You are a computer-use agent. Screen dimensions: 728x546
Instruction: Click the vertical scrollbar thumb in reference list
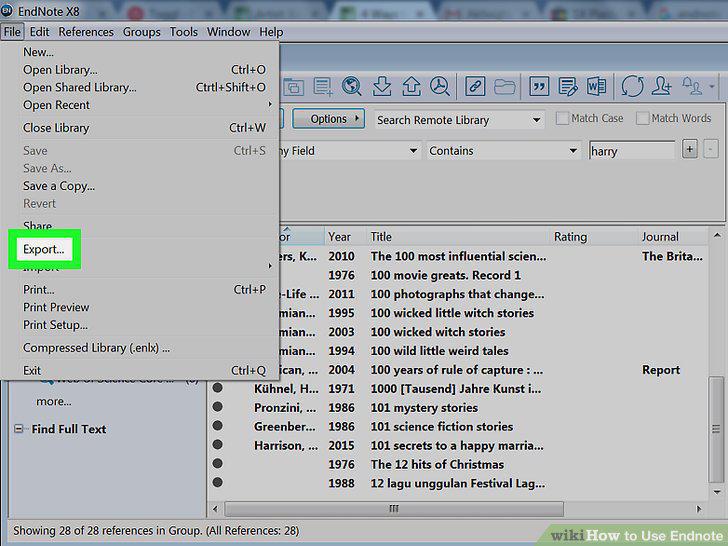(x=716, y=429)
